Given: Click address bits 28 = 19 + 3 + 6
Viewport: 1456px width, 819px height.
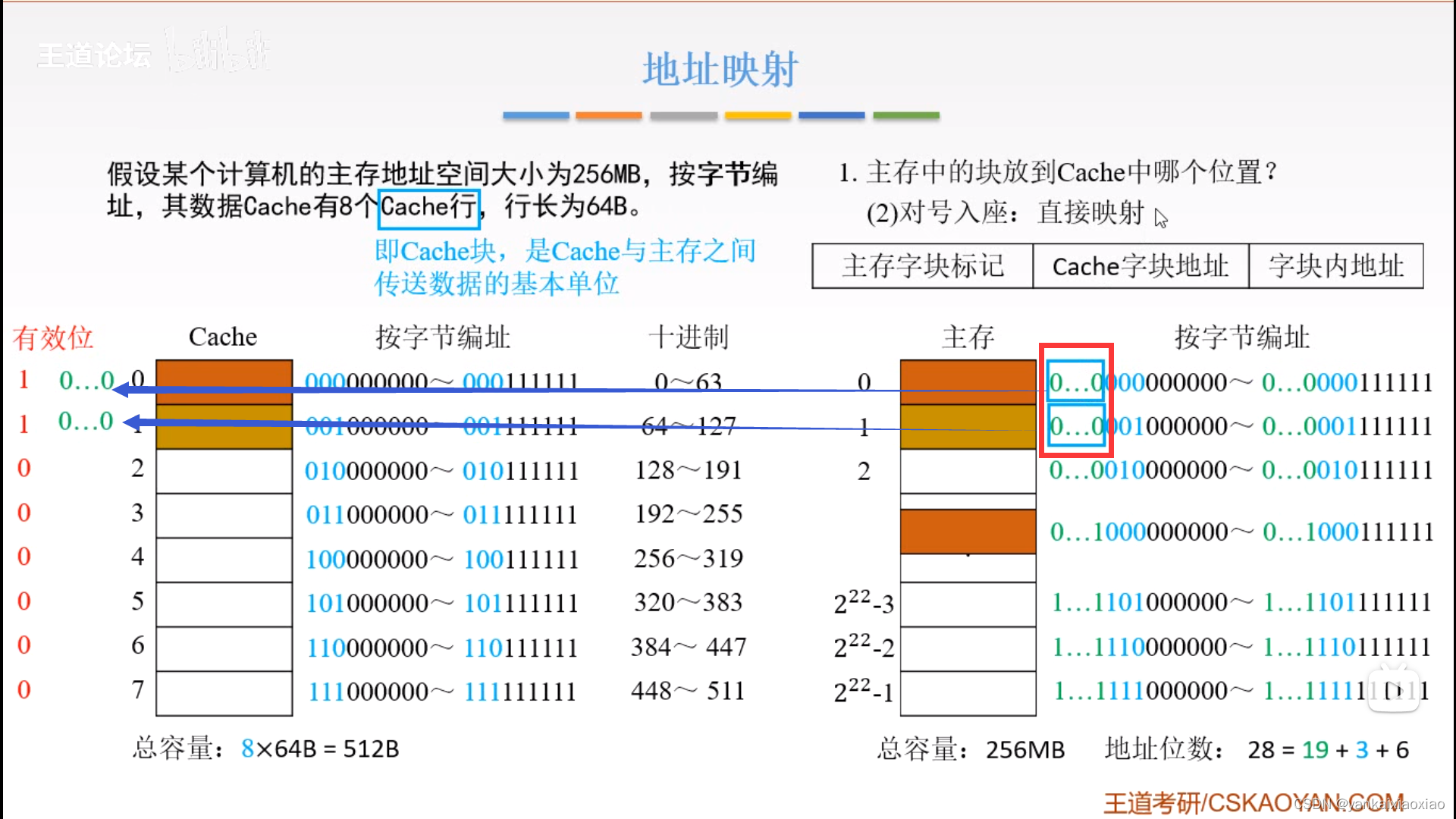Looking at the screenshot, I should [1329, 750].
